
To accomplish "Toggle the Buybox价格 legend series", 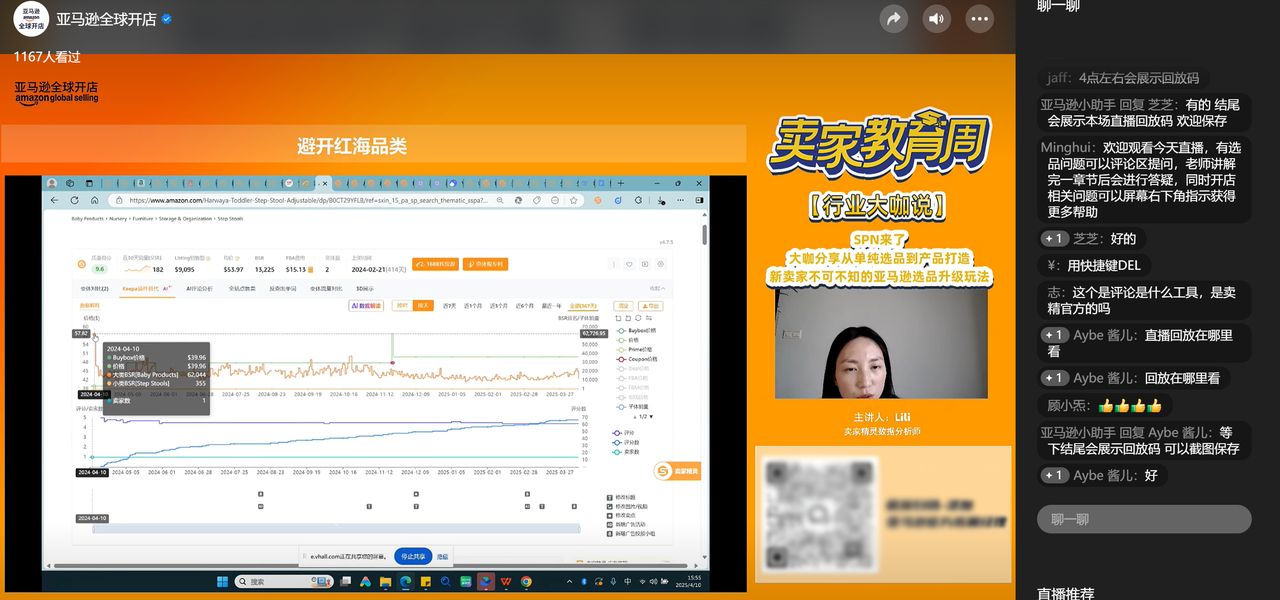I will 635,329.
